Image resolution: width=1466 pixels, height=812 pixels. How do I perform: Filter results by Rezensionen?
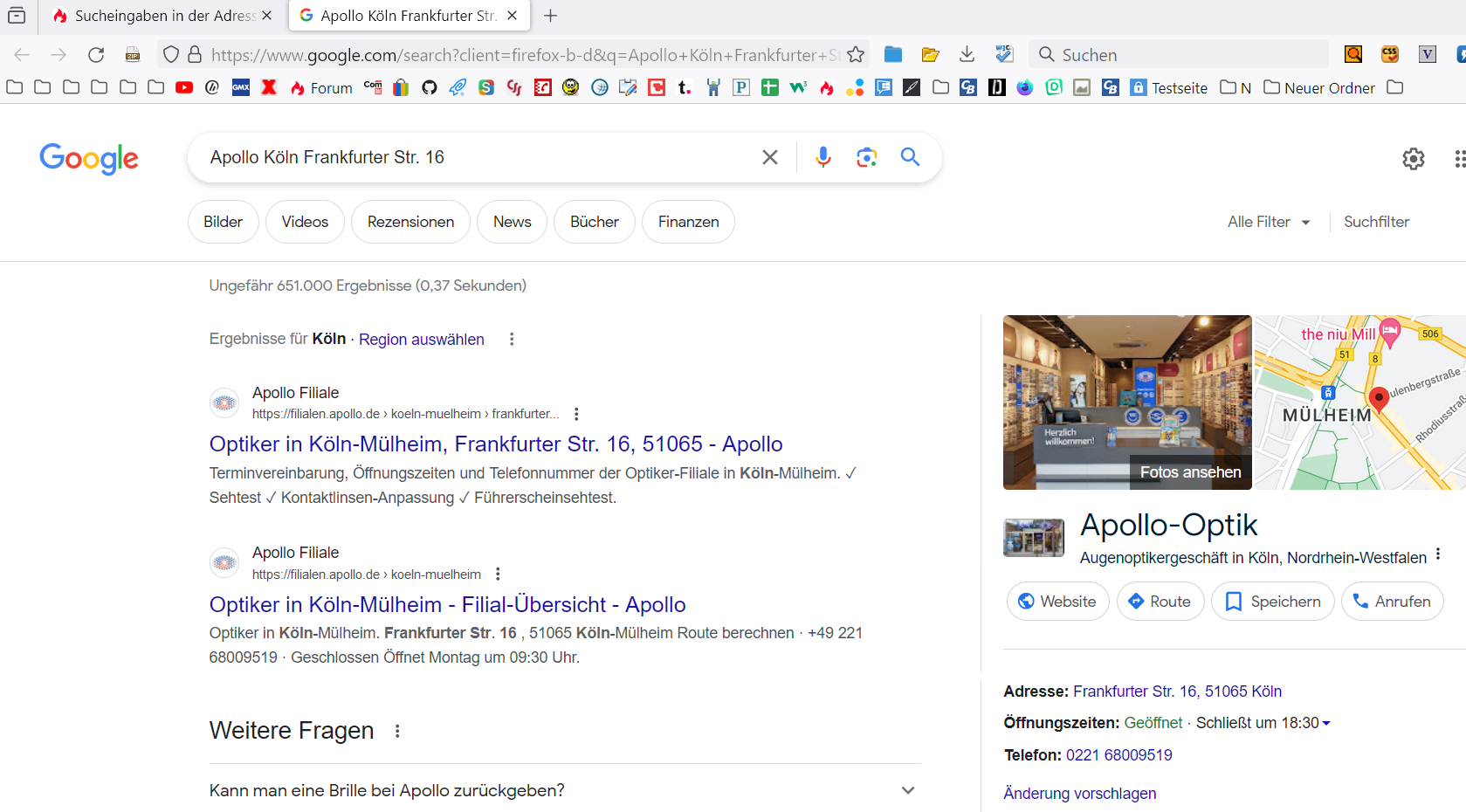pyautogui.click(x=410, y=222)
